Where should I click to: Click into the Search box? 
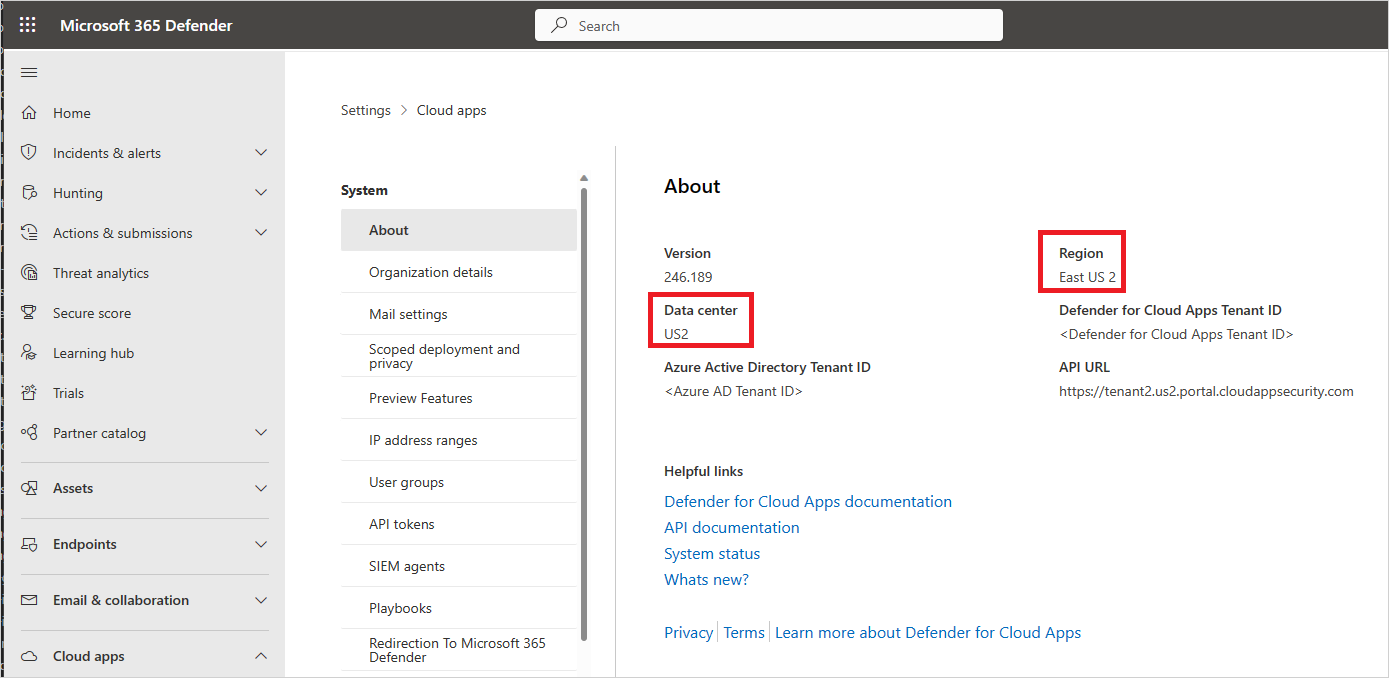coord(769,26)
